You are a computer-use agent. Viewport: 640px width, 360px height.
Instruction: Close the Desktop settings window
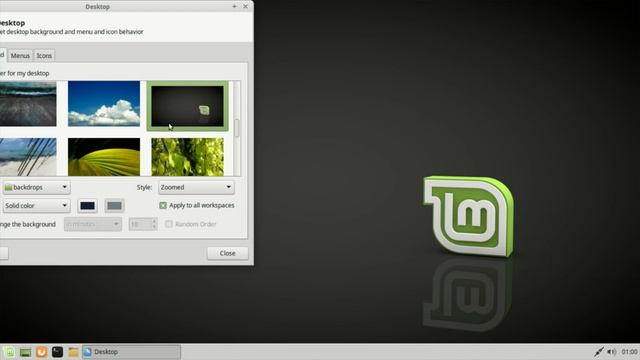pos(245,7)
